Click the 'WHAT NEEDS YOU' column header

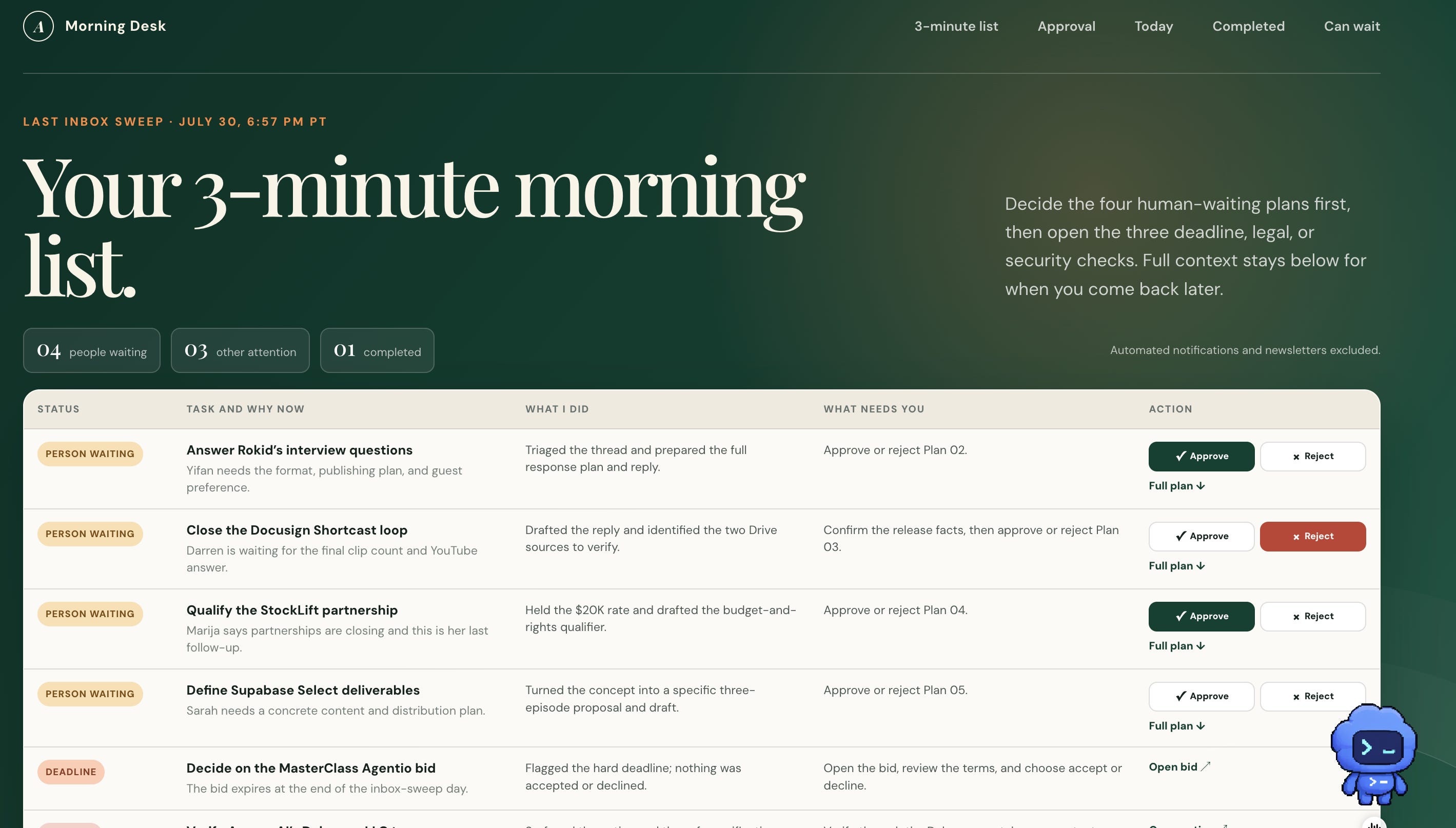click(x=874, y=409)
